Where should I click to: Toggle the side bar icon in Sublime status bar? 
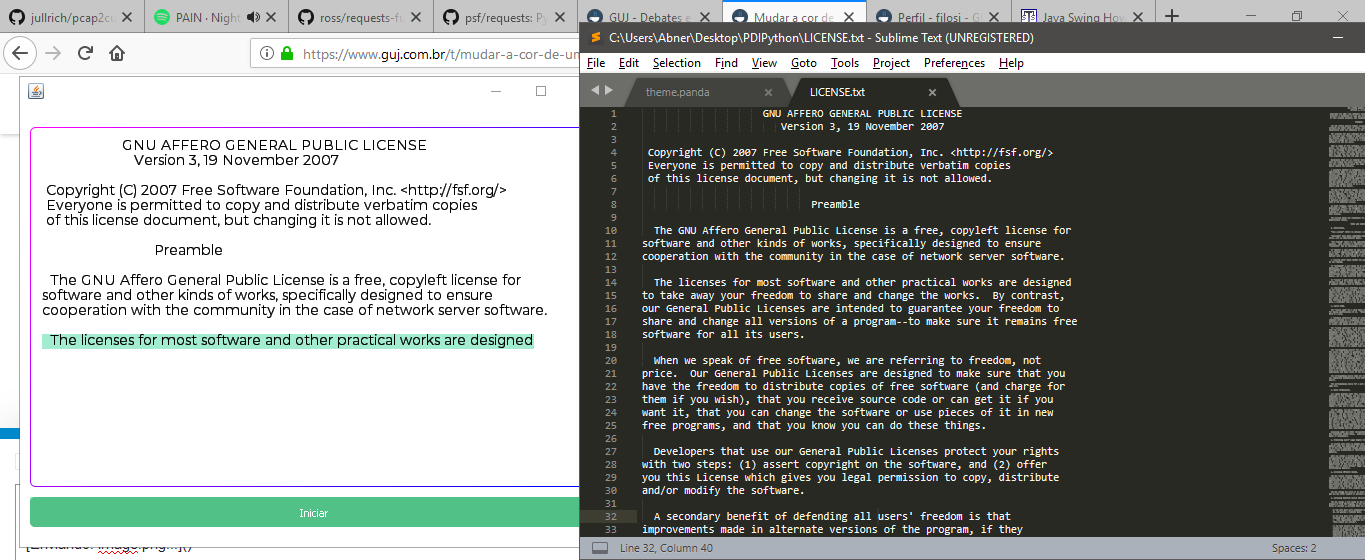click(x=600, y=548)
